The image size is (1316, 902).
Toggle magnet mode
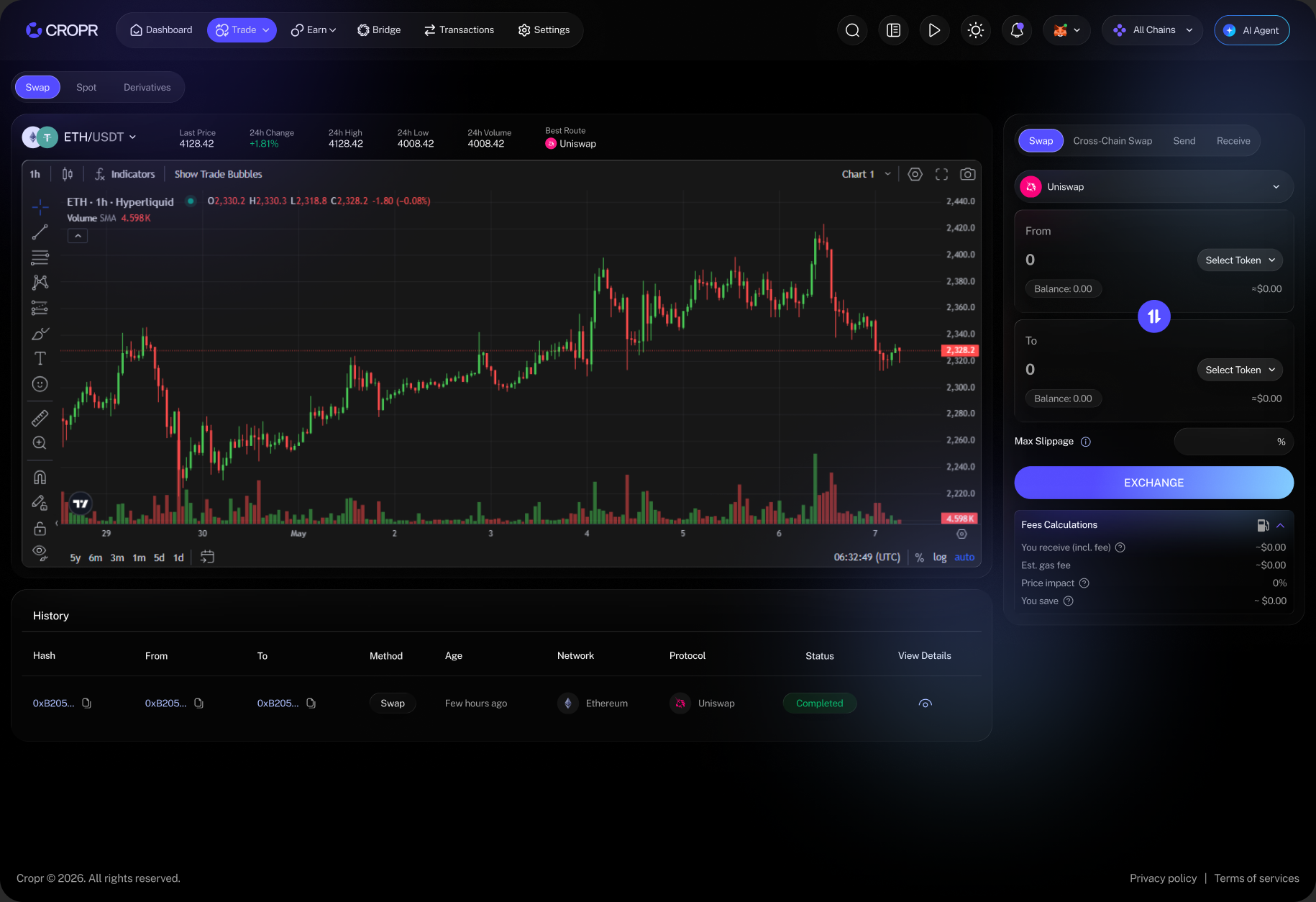click(x=40, y=477)
